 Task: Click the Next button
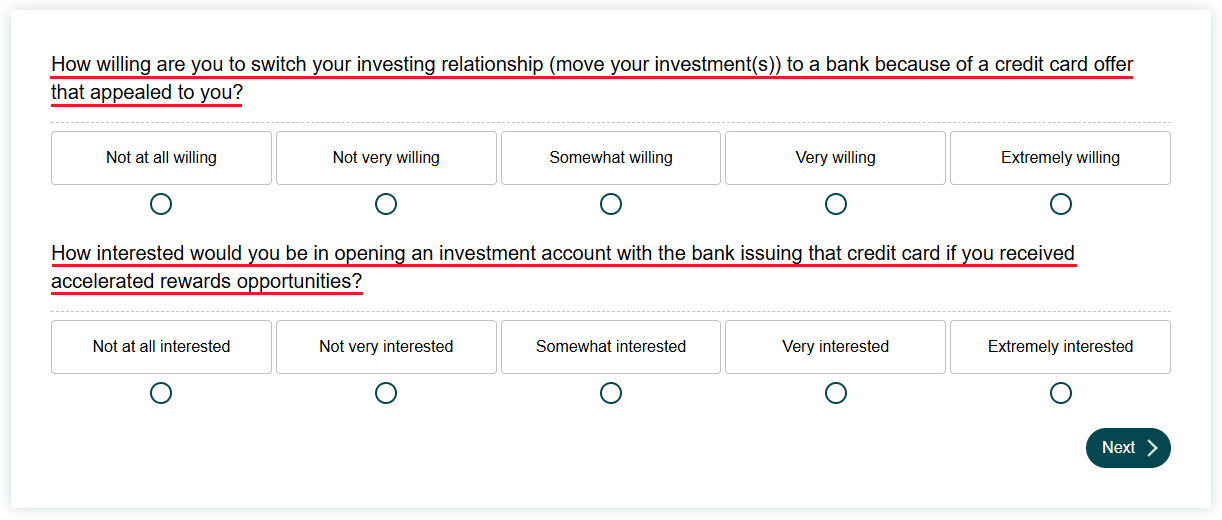pyautogui.click(x=1128, y=448)
